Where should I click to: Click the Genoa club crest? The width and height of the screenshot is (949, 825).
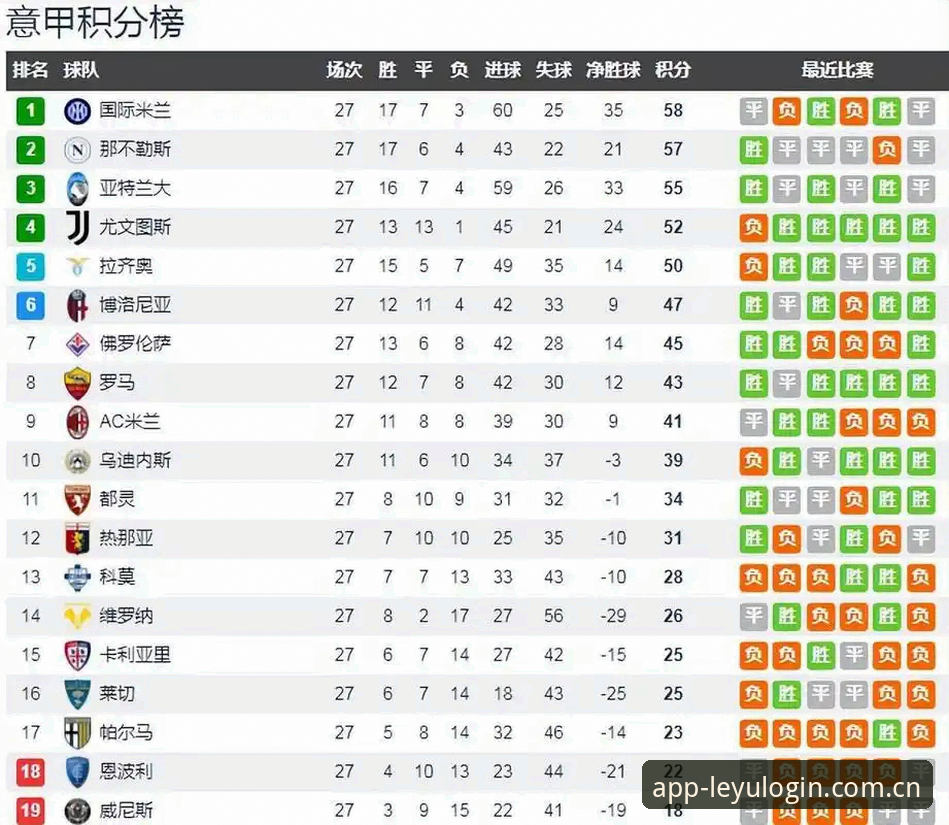[77, 538]
